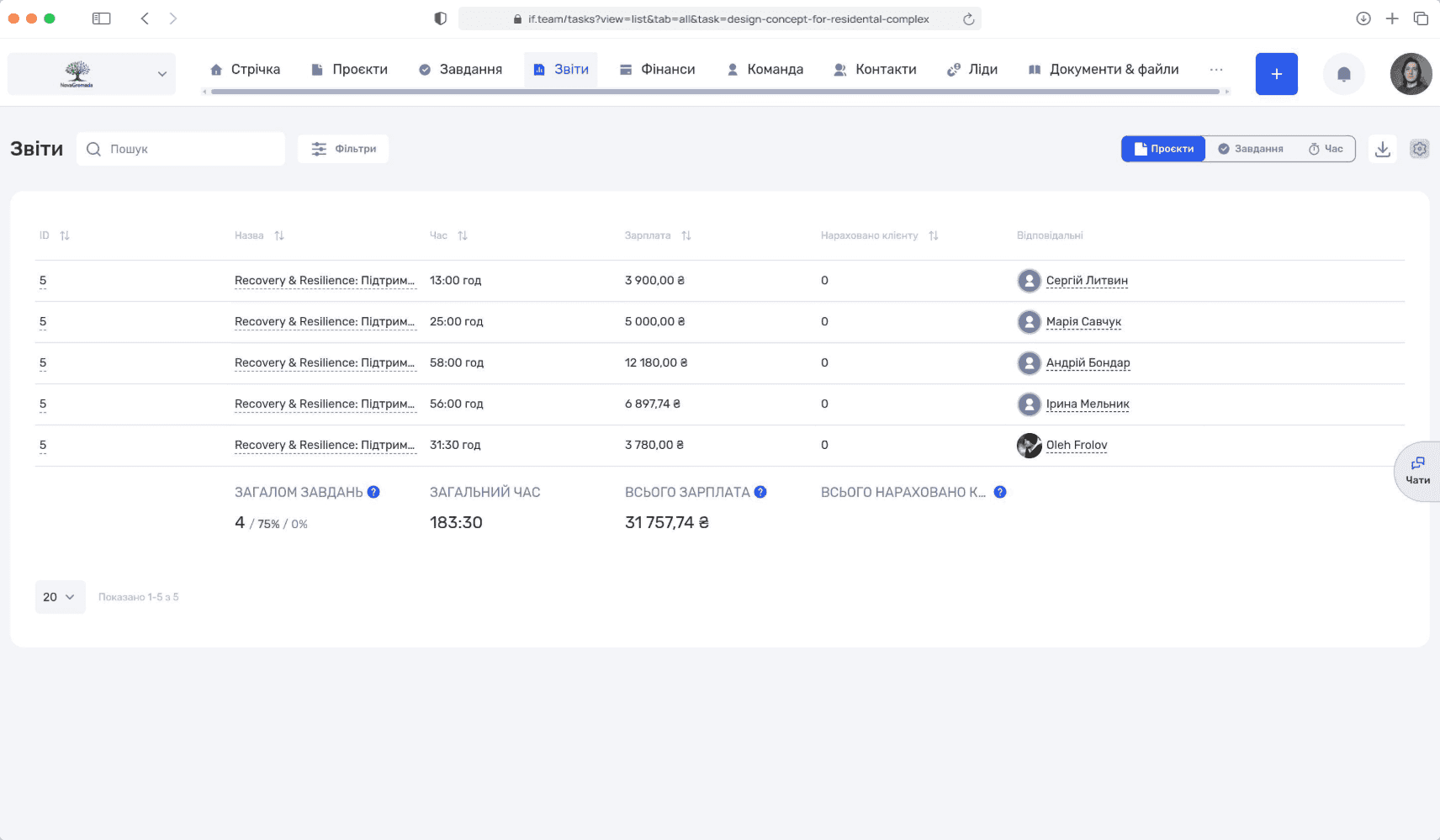Open notifications bell
Screen dimensions: 1440x840
[x=1343, y=74]
